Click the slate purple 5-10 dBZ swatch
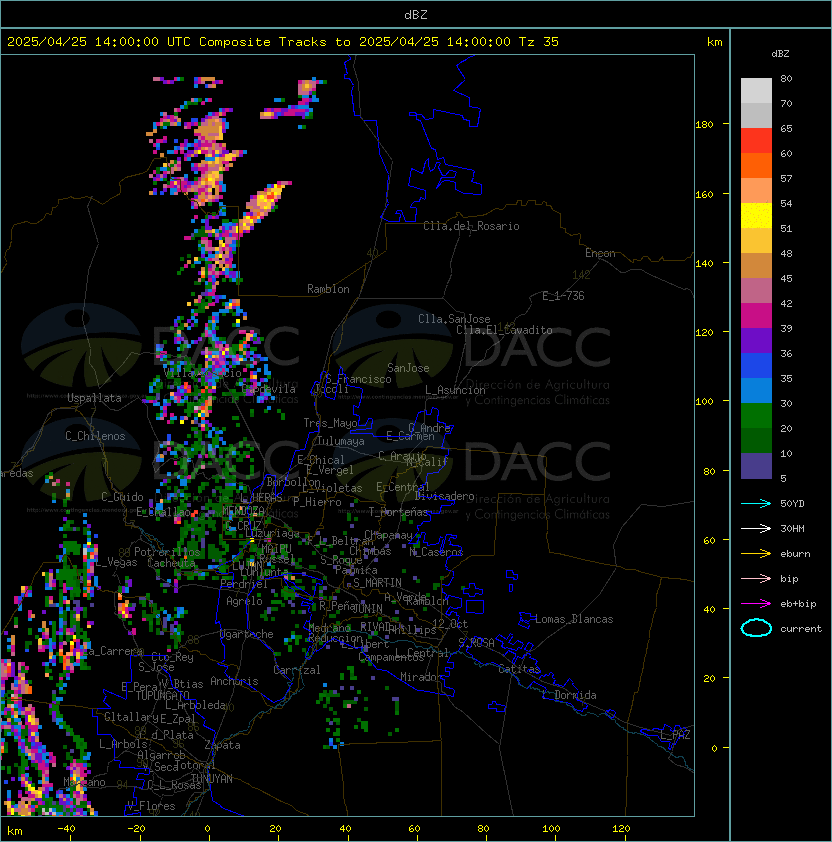832x842 pixels. (756, 466)
